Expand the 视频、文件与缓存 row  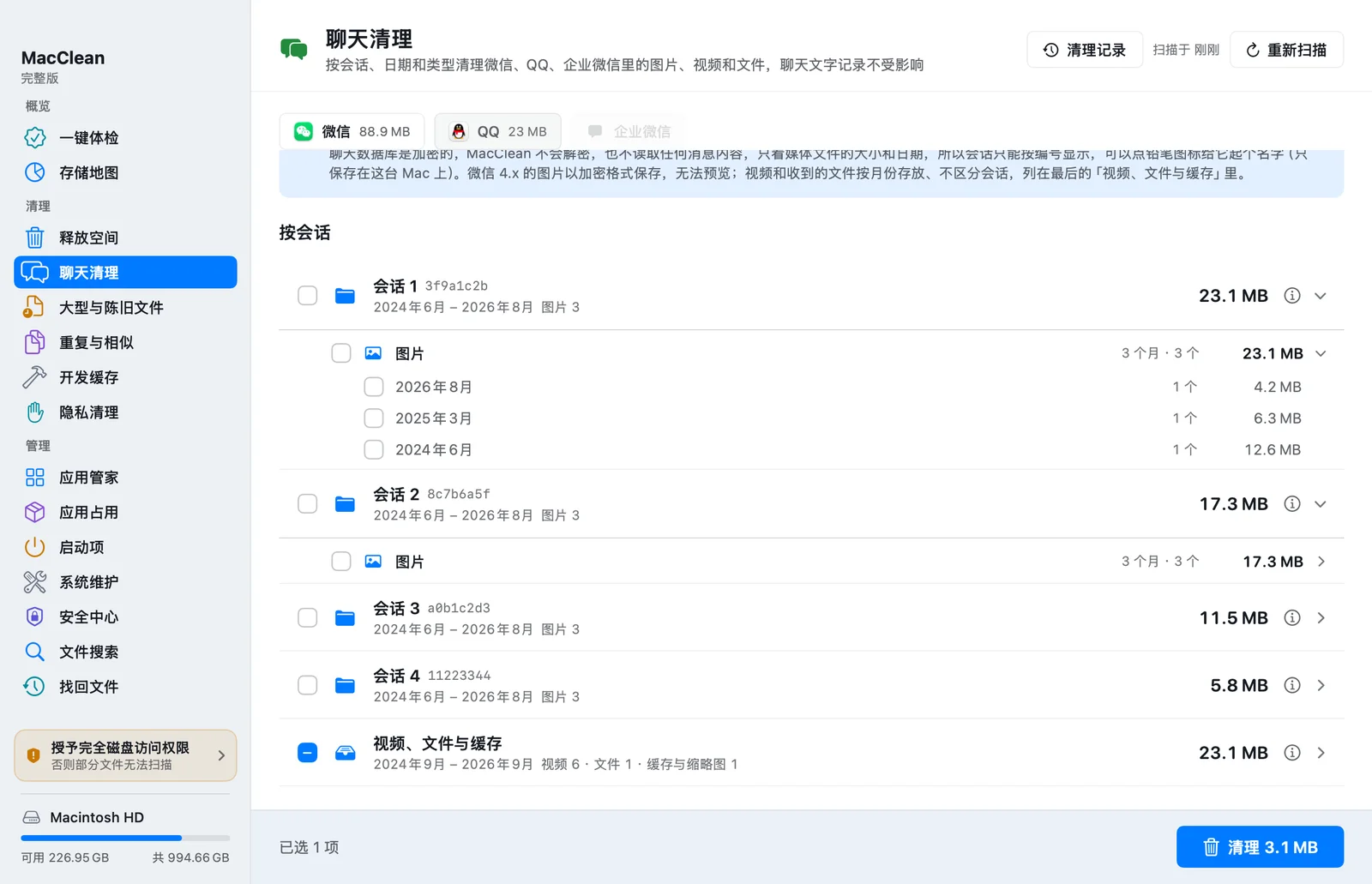(x=1321, y=753)
